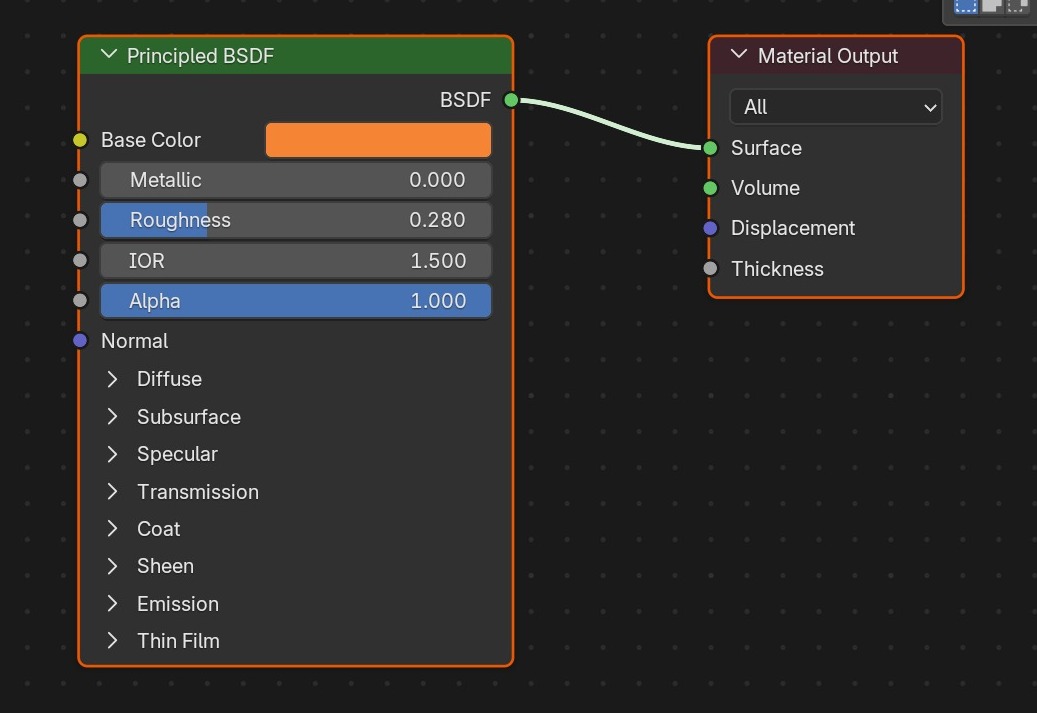Click the Metallic input socket
1037x713 pixels.
tap(80, 180)
